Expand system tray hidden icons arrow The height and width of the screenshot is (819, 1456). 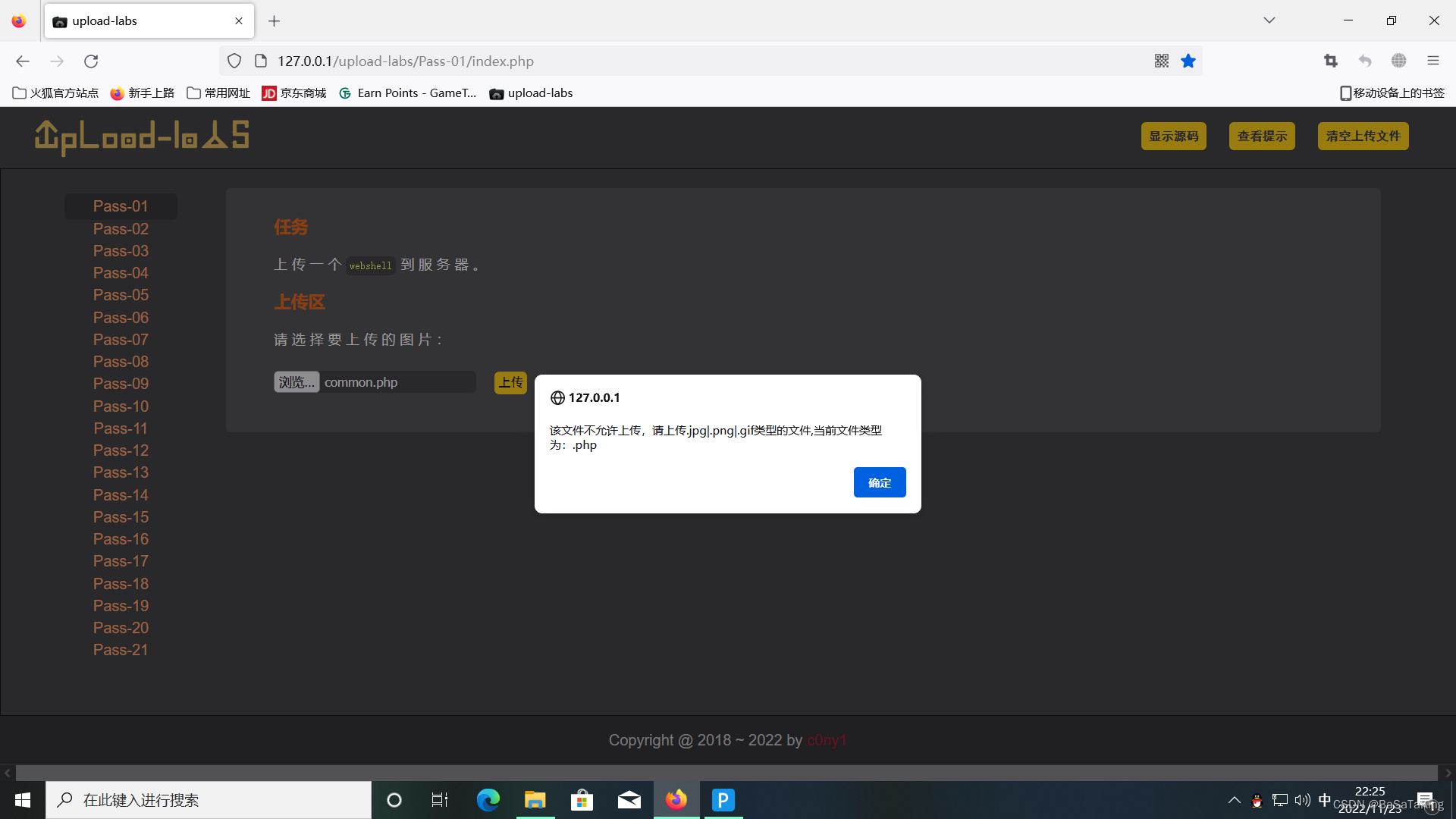[1234, 800]
